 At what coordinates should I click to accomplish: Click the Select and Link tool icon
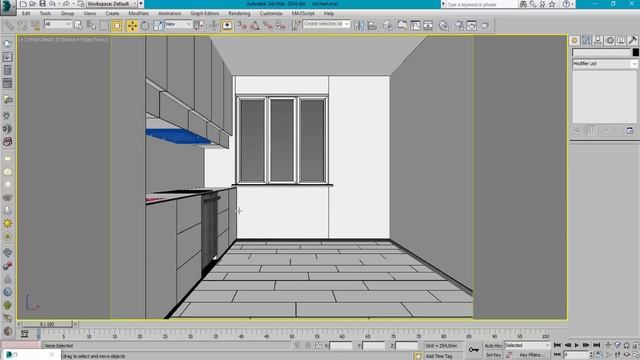9,26
